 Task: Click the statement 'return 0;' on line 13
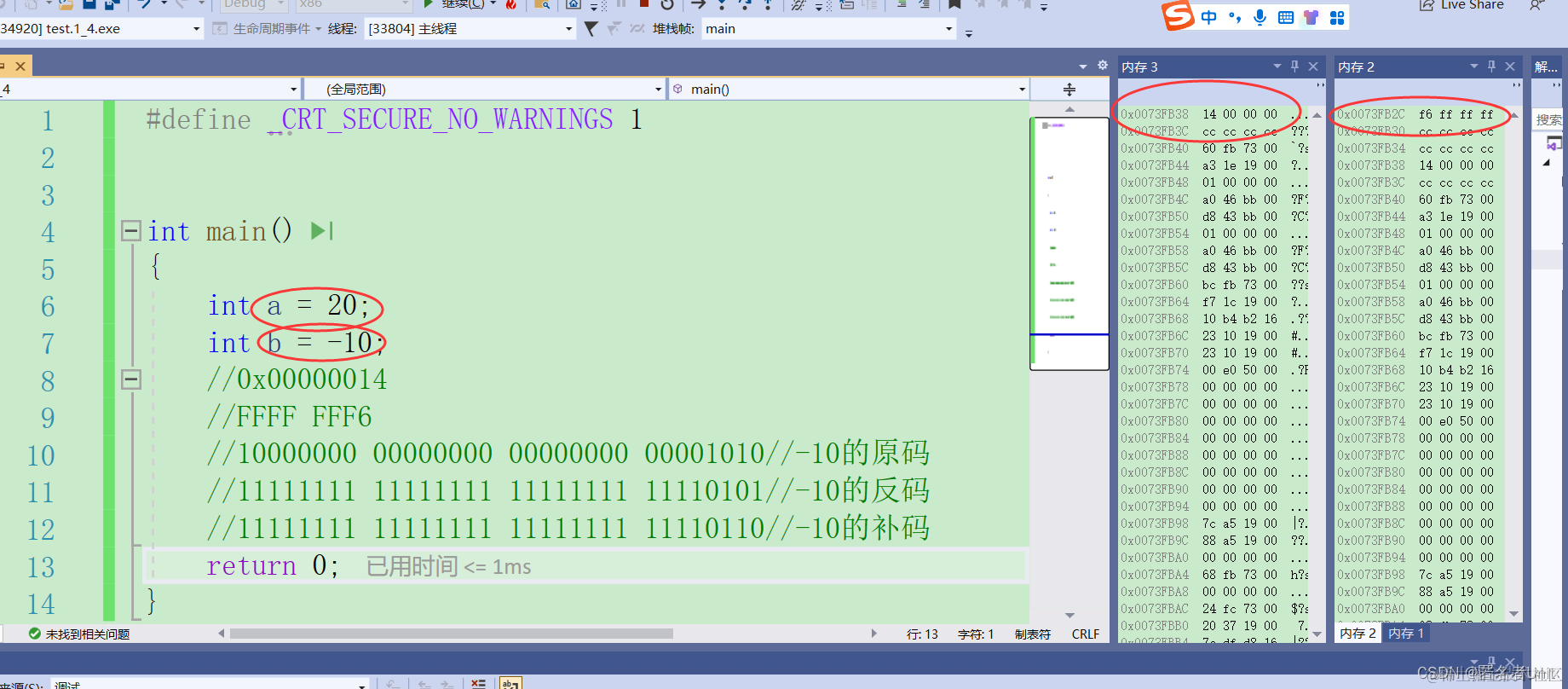pos(273,565)
